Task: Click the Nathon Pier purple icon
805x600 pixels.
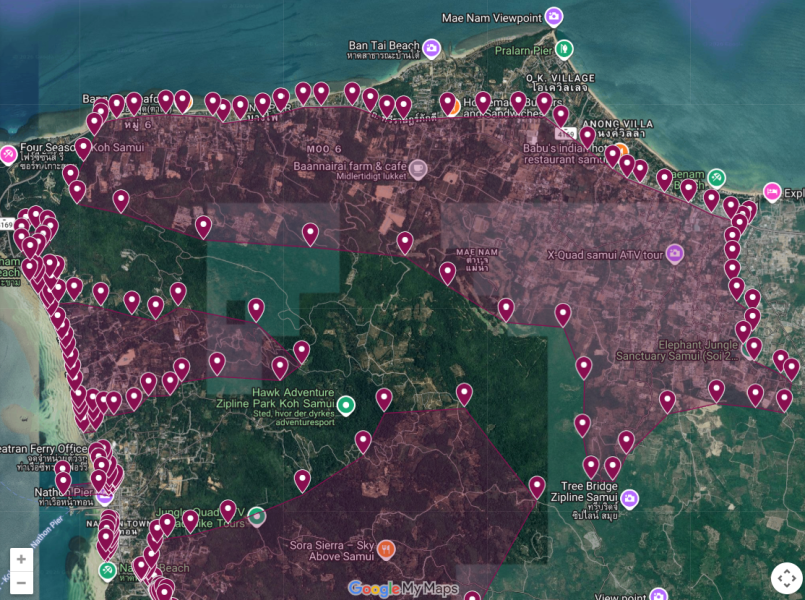Action: (104, 496)
